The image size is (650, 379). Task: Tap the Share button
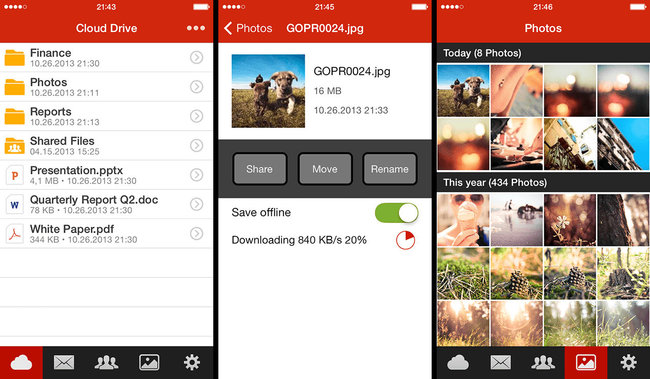[260, 169]
